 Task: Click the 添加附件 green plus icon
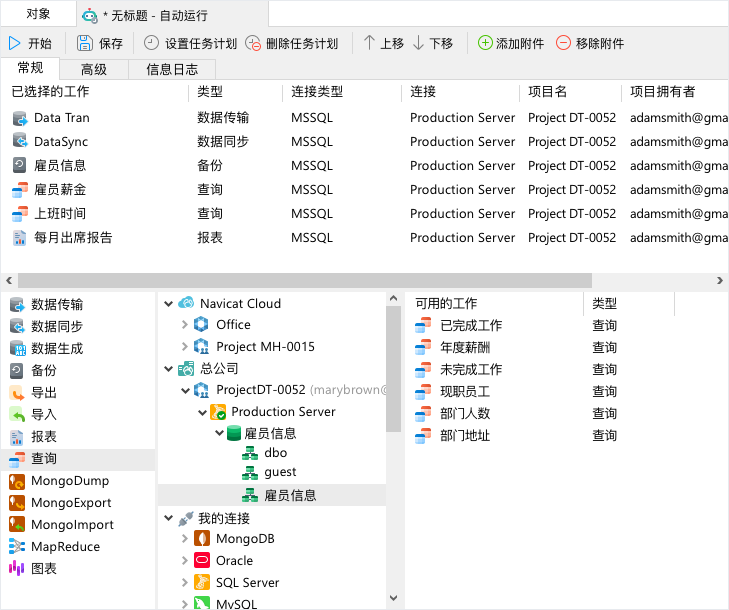coord(485,43)
